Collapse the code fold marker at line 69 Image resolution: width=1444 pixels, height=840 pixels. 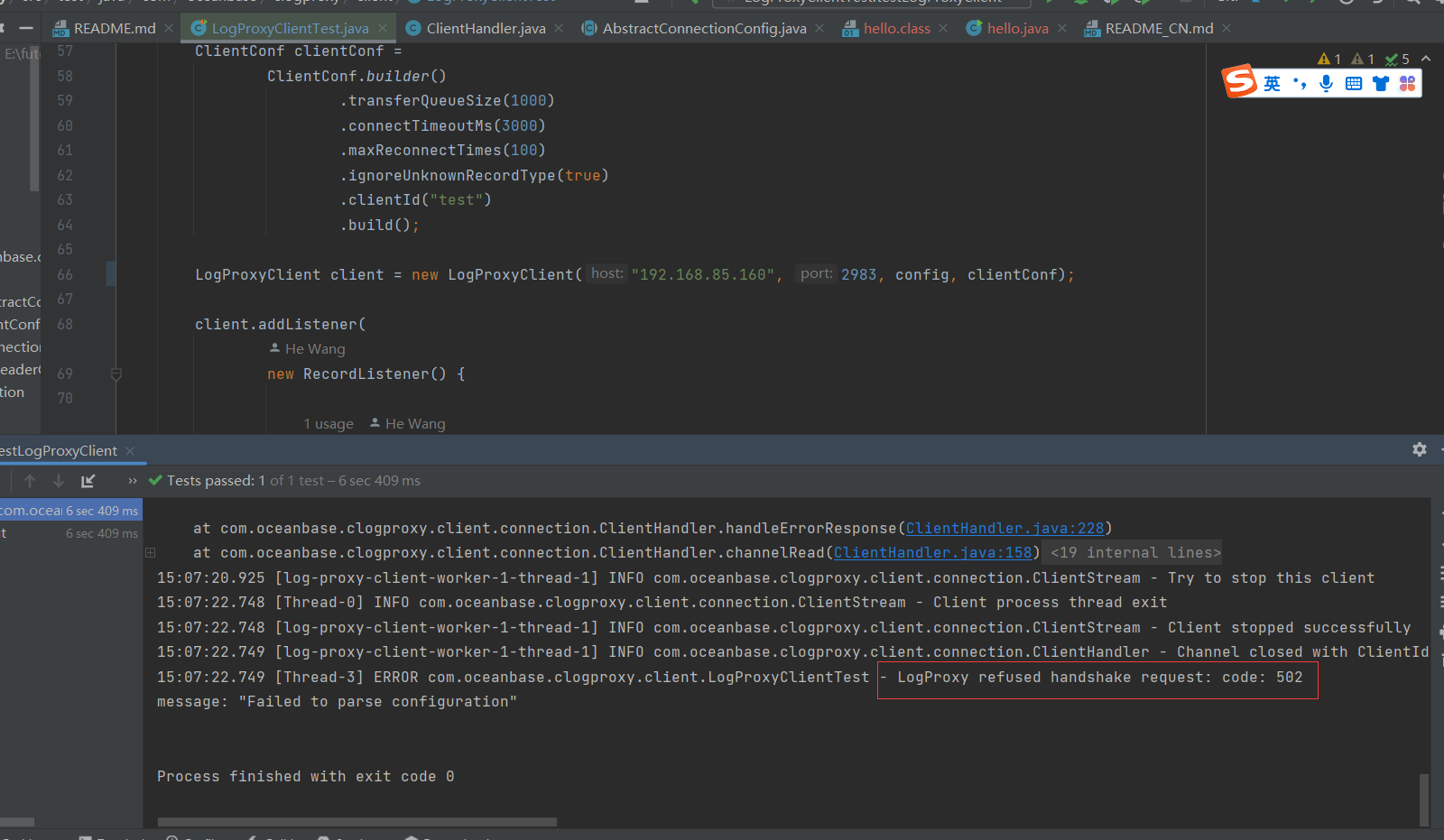pos(116,374)
